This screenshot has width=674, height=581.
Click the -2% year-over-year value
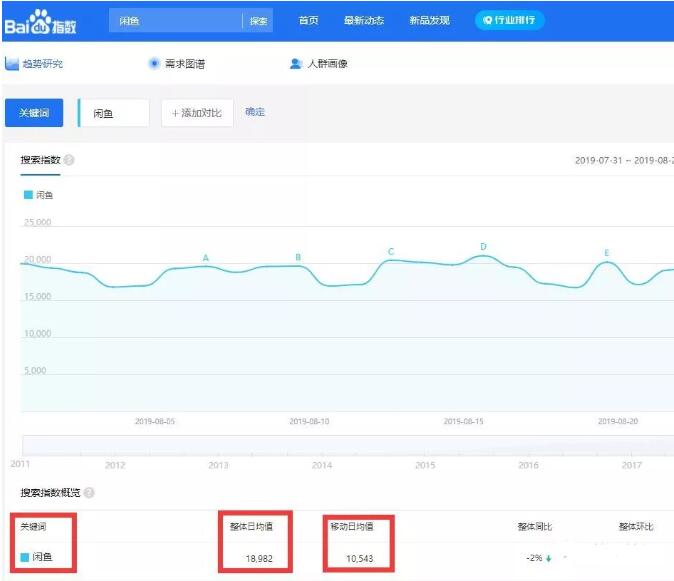(x=534, y=558)
